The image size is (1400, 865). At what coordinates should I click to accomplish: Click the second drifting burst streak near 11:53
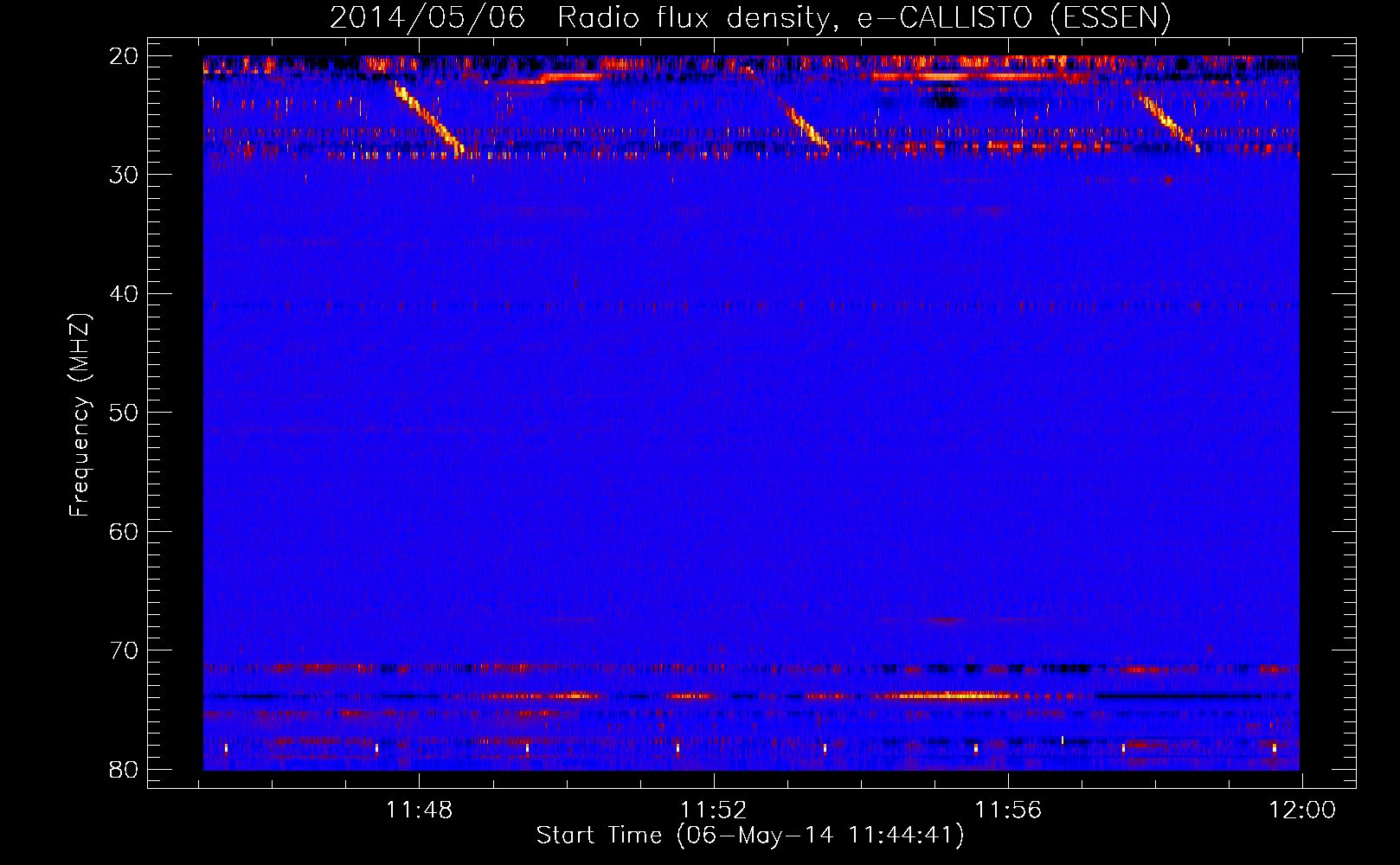point(808,128)
